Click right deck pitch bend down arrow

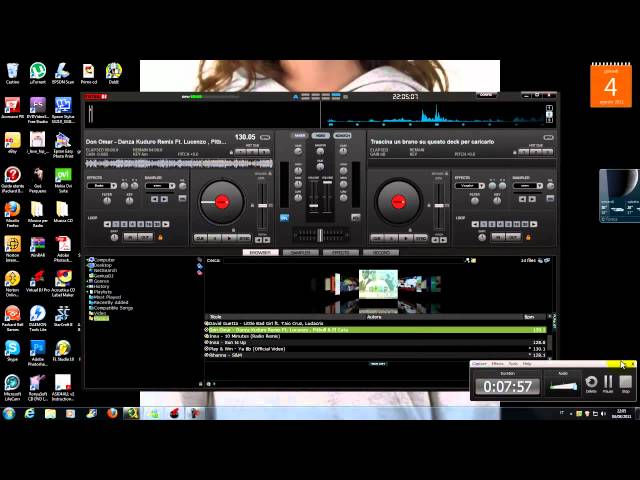[435, 240]
